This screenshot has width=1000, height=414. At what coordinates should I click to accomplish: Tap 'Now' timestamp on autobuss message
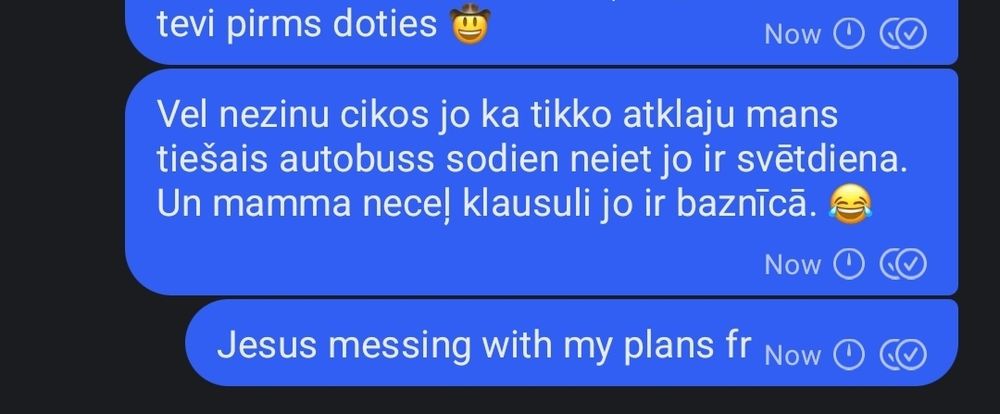click(792, 264)
